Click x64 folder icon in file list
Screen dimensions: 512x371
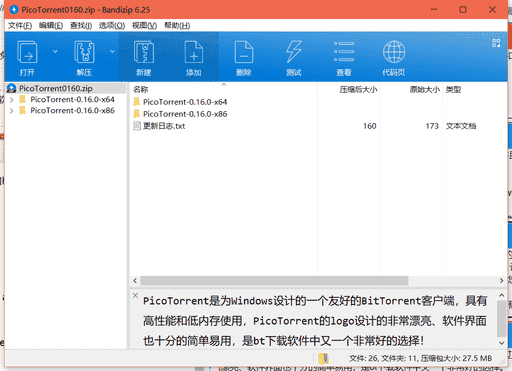[x=137, y=102]
